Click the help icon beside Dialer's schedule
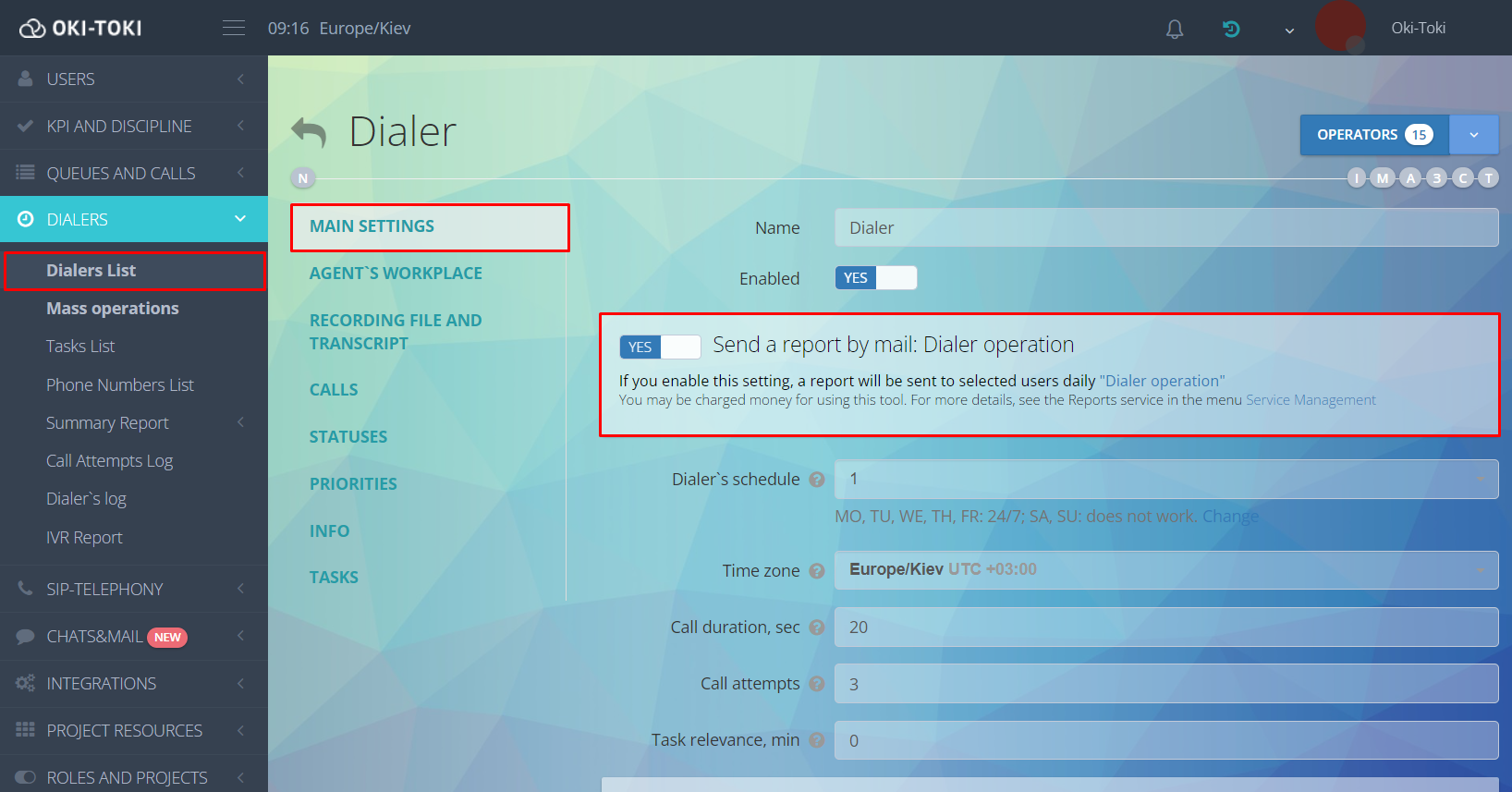 click(x=817, y=480)
